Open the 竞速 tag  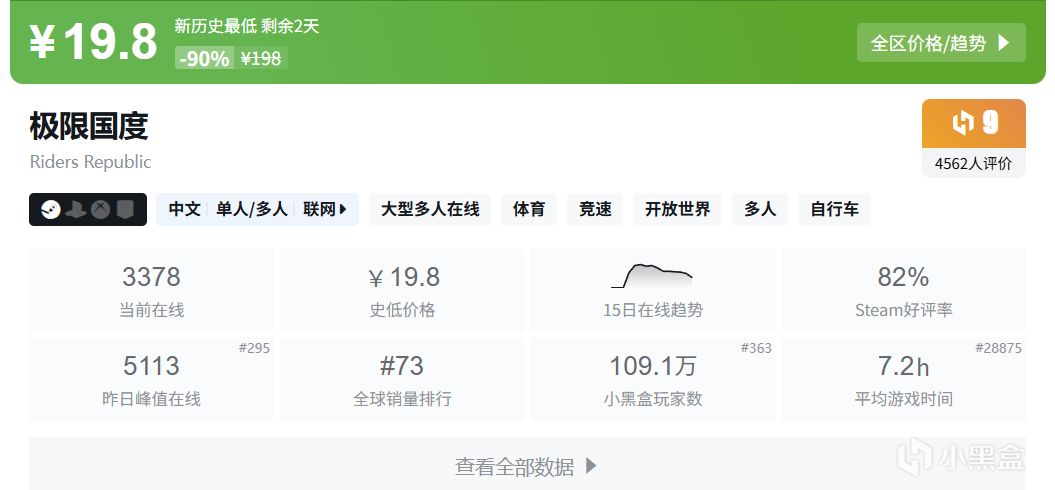(x=595, y=209)
